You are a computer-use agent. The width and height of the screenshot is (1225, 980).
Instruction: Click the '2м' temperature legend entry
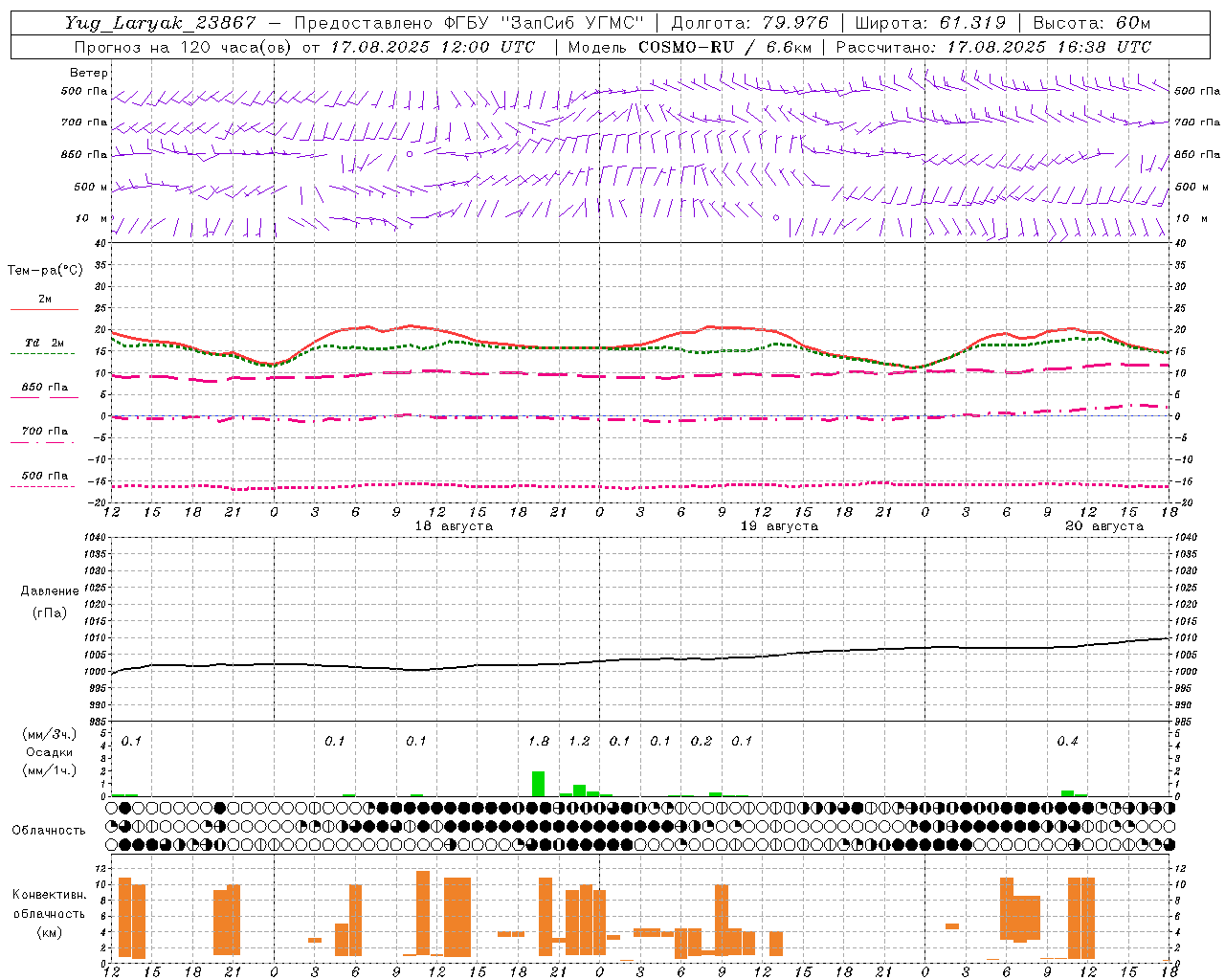[45, 300]
